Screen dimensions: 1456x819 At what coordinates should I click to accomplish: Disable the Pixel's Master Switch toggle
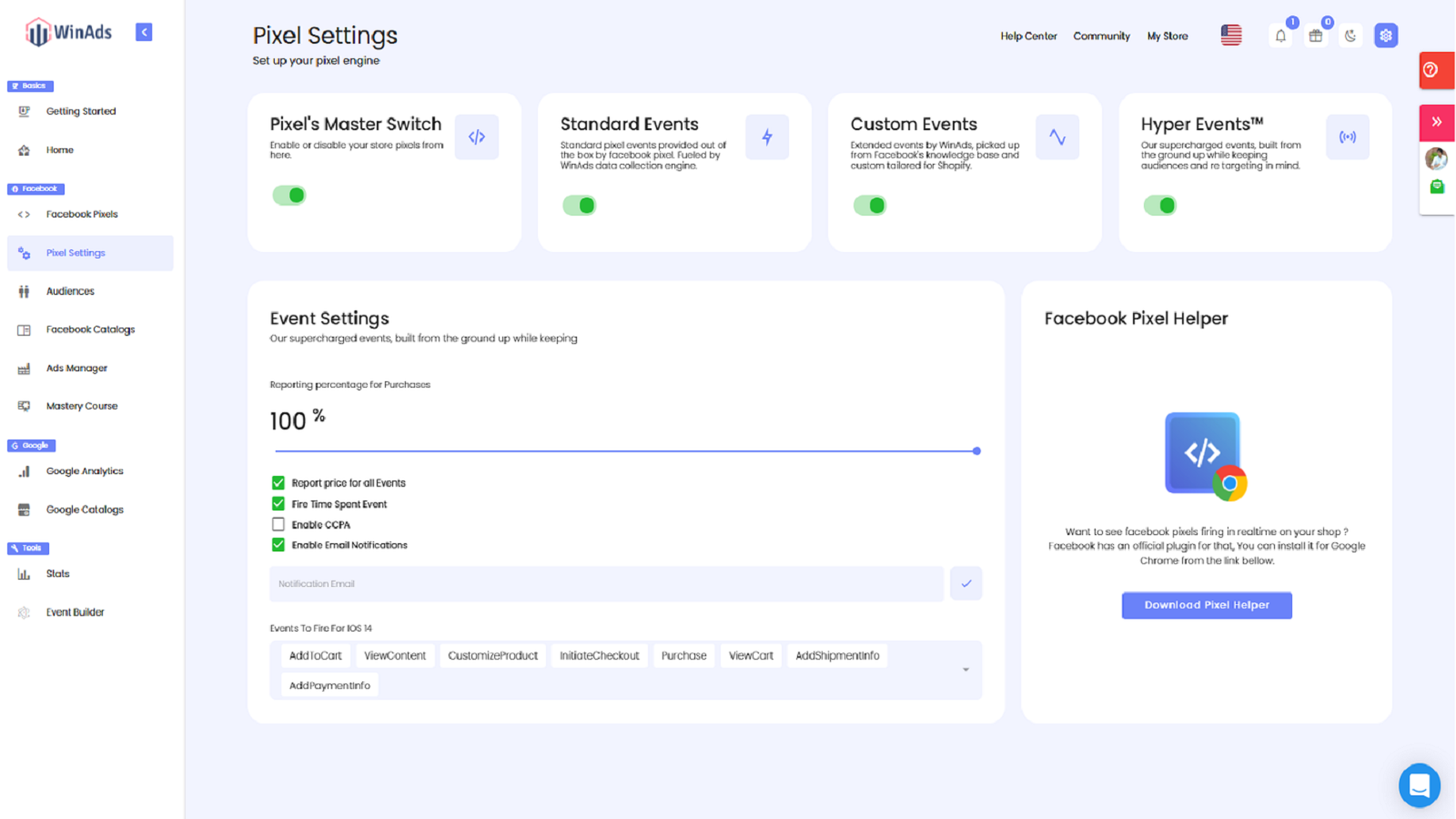tap(289, 196)
